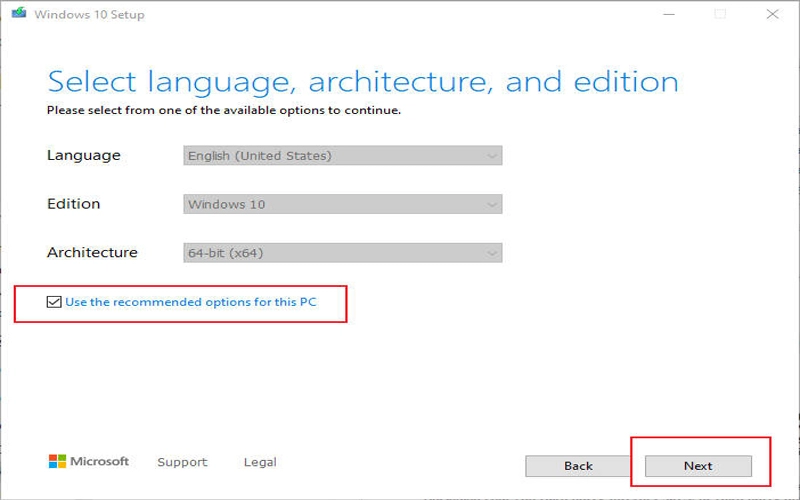800x500 pixels.
Task: Click the "Windows 10 Setup" window title text
Action: click(x=89, y=14)
